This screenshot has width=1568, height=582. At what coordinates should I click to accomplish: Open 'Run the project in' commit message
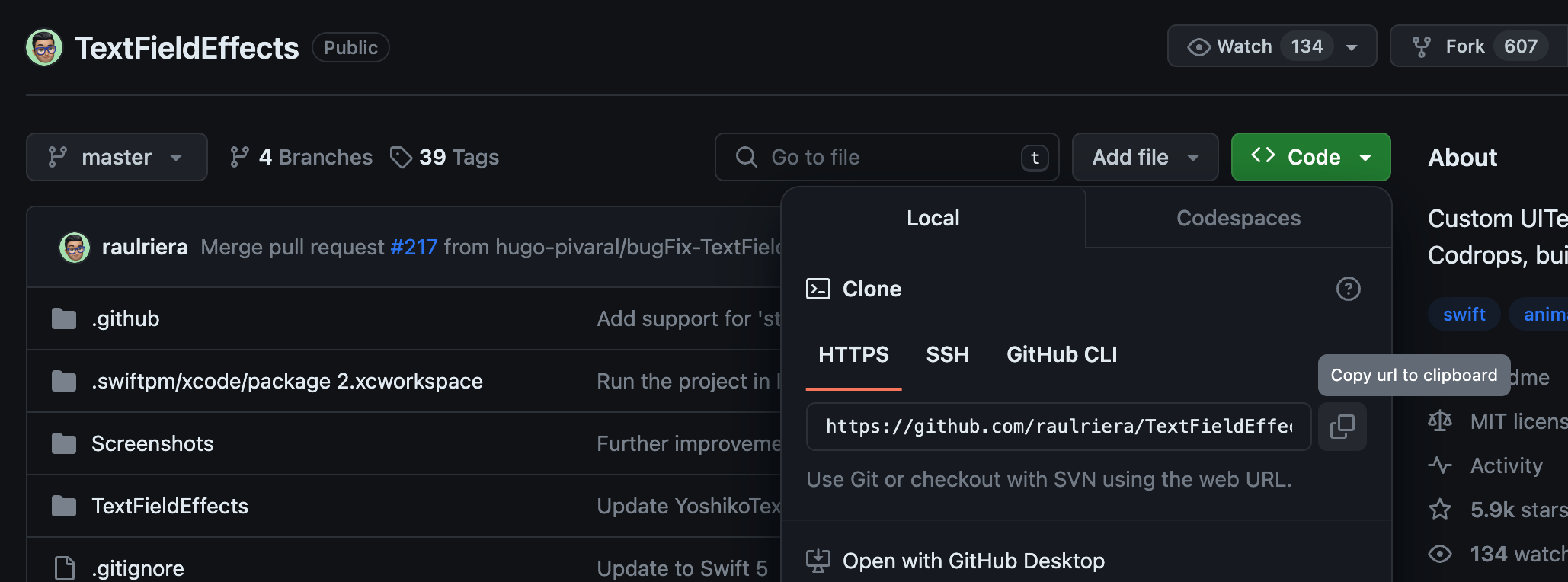tap(689, 381)
